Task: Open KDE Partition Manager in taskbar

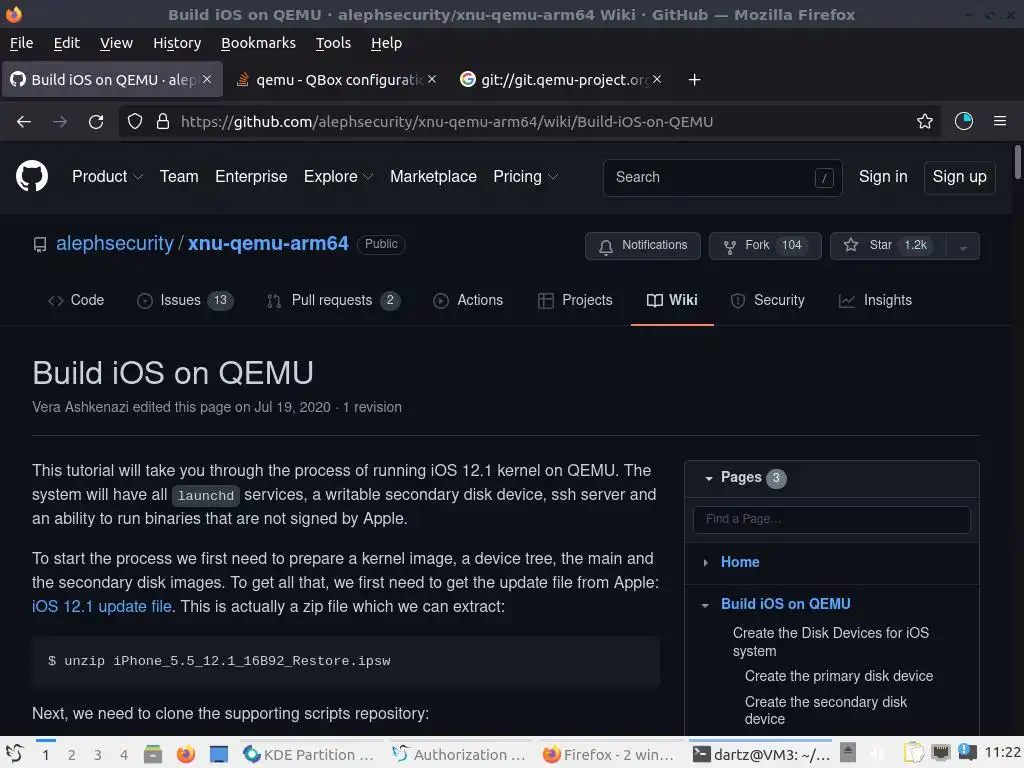Action: pyautogui.click(x=310, y=755)
